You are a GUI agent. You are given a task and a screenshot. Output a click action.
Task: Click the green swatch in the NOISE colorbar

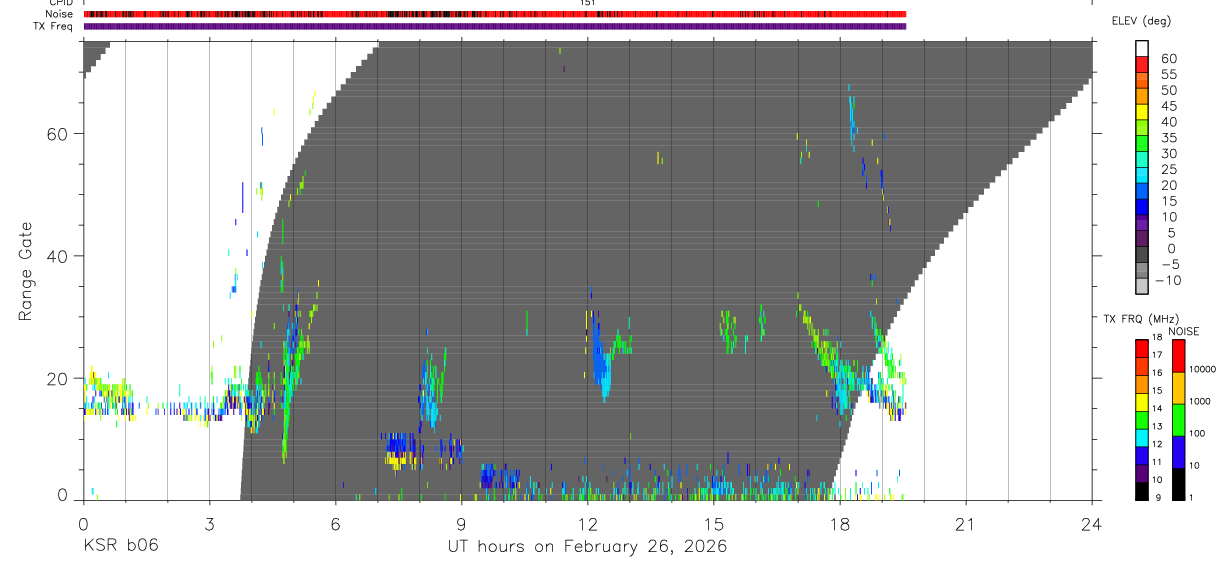pos(1178,420)
